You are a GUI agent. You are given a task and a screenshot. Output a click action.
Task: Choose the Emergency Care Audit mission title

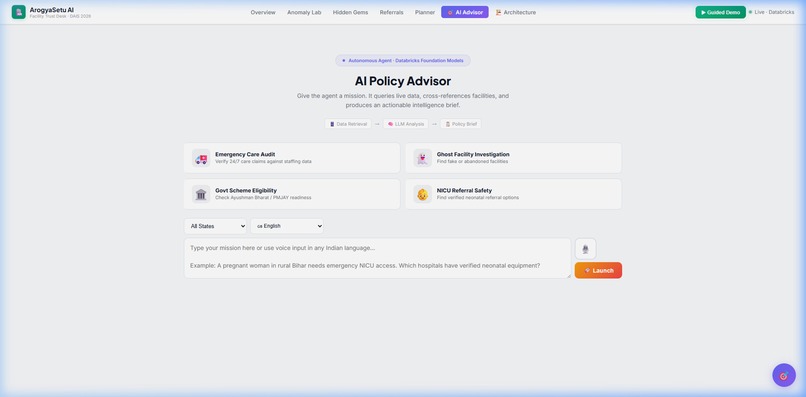coord(245,154)
